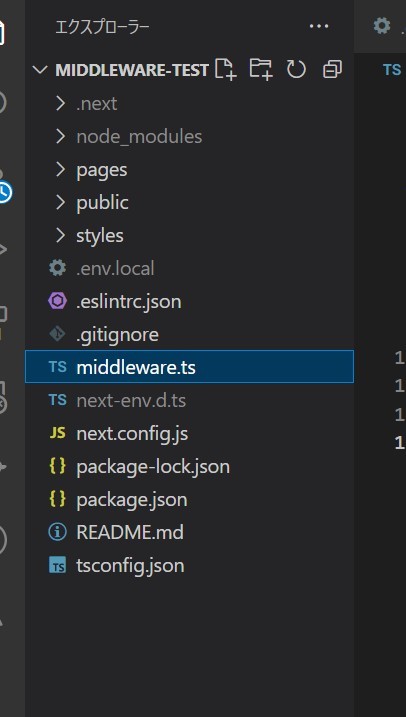Viewport: 406px width, 717px height.
Task: Collapse all folders in Explorer
Action: click(x=332, y=70)
